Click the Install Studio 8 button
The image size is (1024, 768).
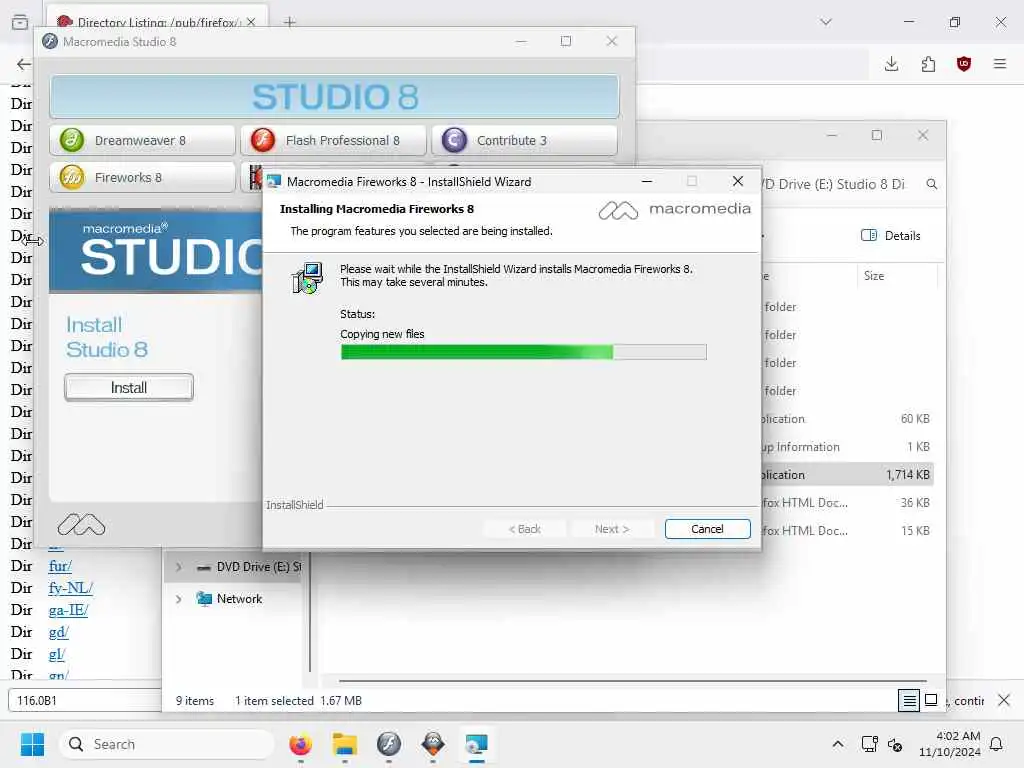[129, 387]
